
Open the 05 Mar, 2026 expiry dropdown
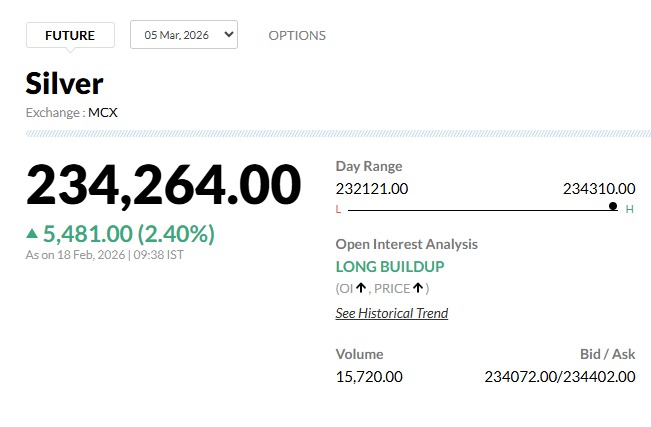click(183, 35)
